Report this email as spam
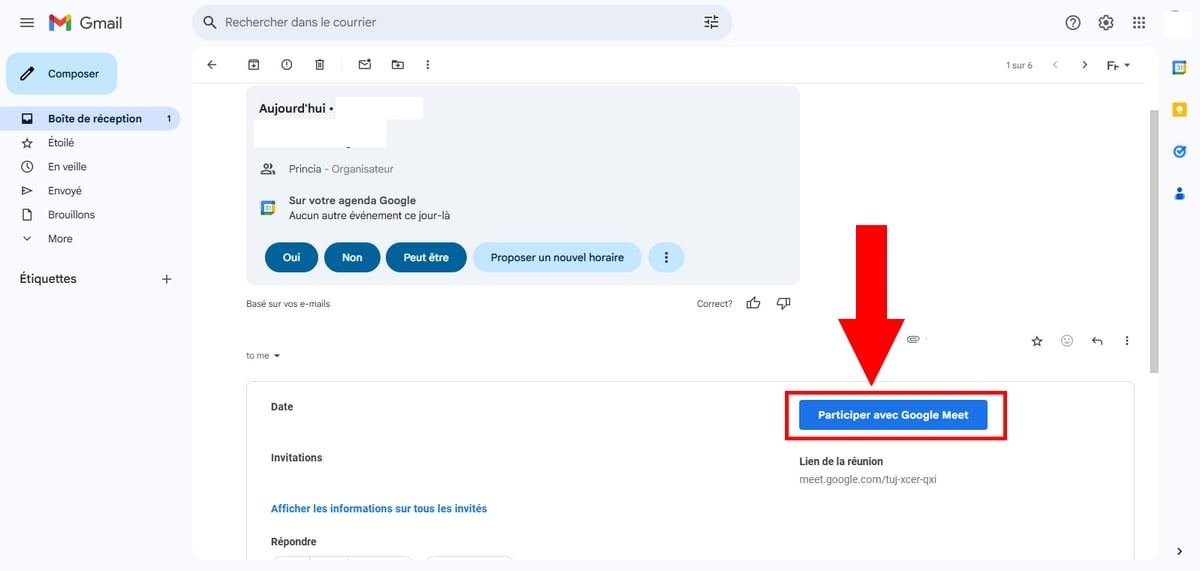Screen dimensions: 1200x571 point(287,65)
